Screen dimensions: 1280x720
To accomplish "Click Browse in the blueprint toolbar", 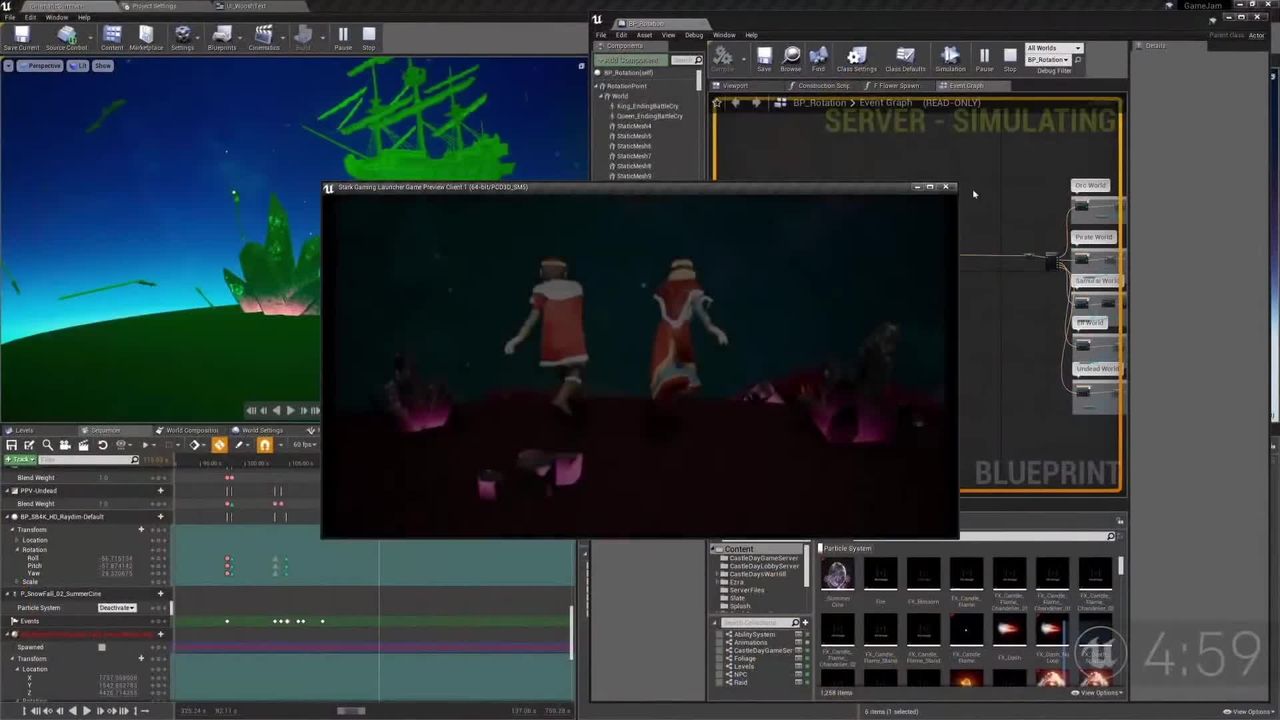I will (x=791, y=60).
